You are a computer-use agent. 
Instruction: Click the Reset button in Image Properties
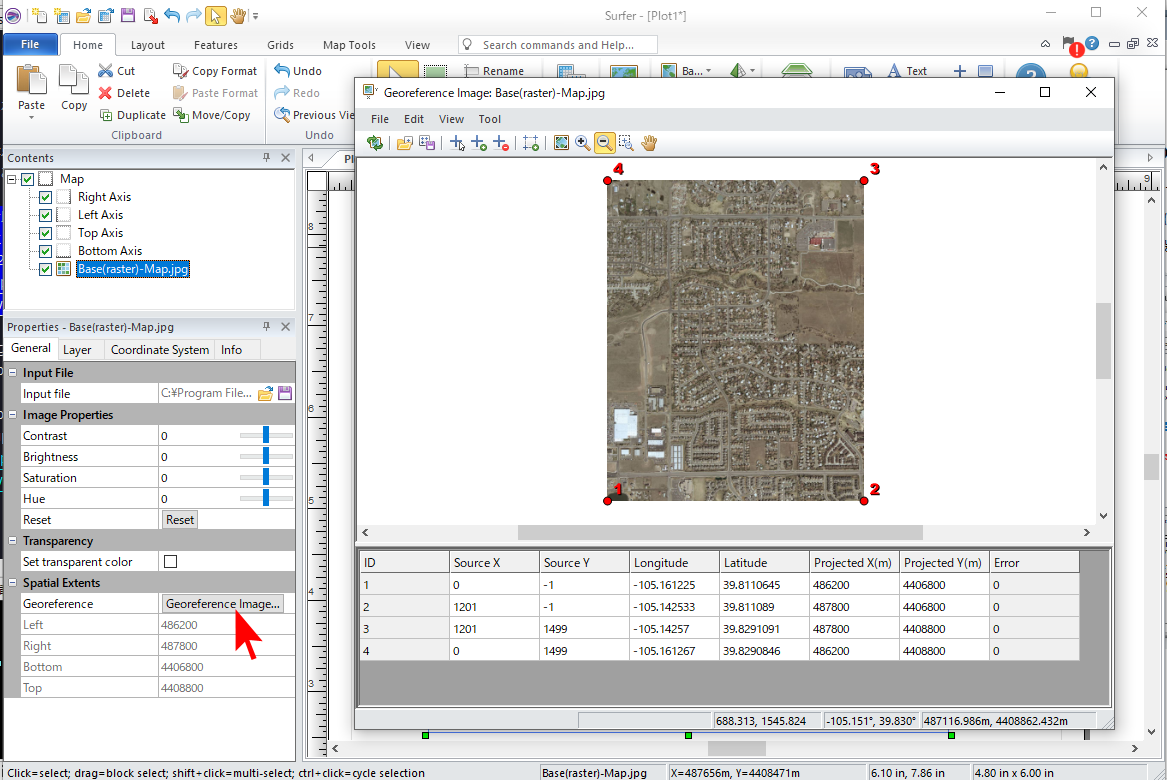[180, 520]
